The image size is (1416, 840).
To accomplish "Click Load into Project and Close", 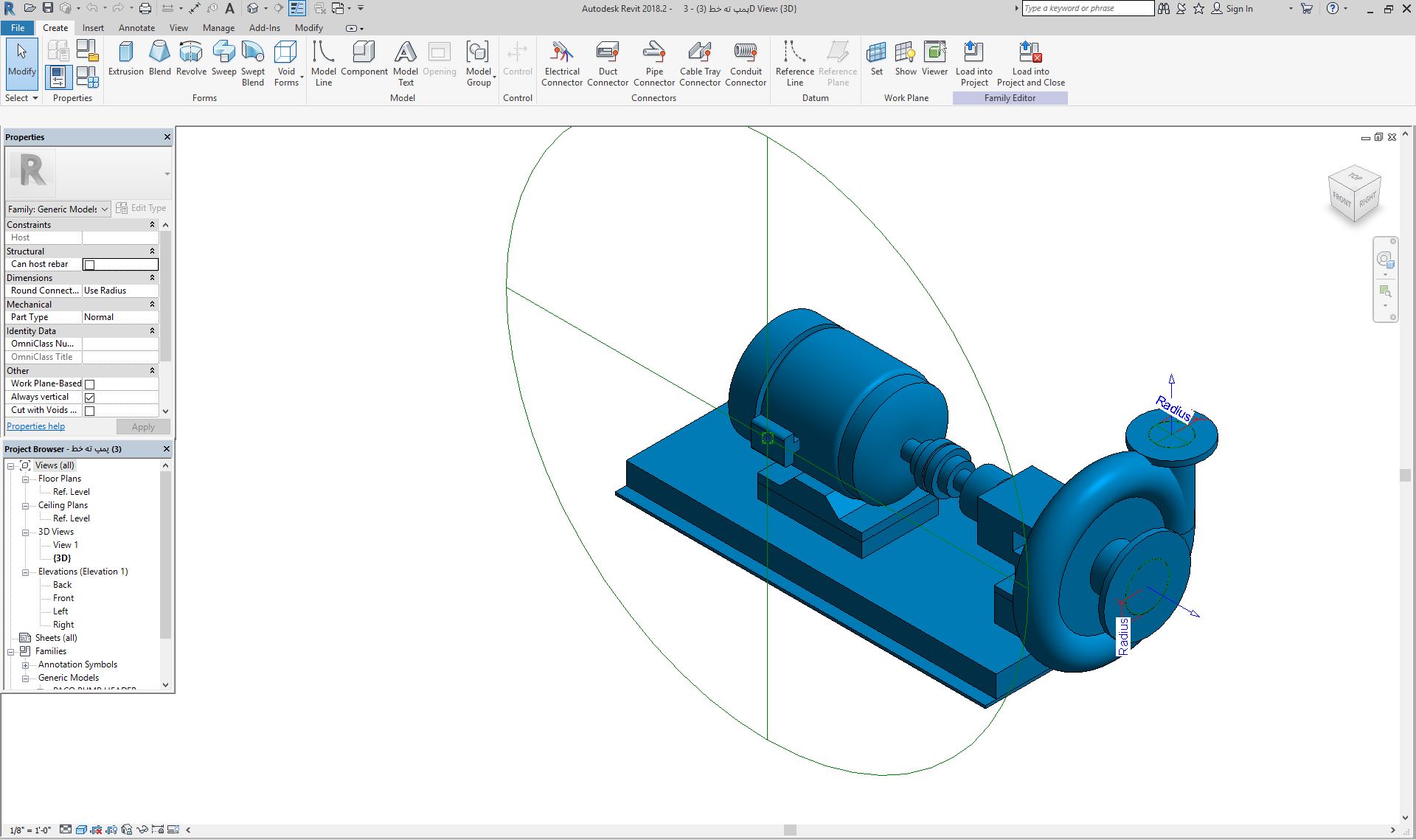I will (x=1030, y=63).
